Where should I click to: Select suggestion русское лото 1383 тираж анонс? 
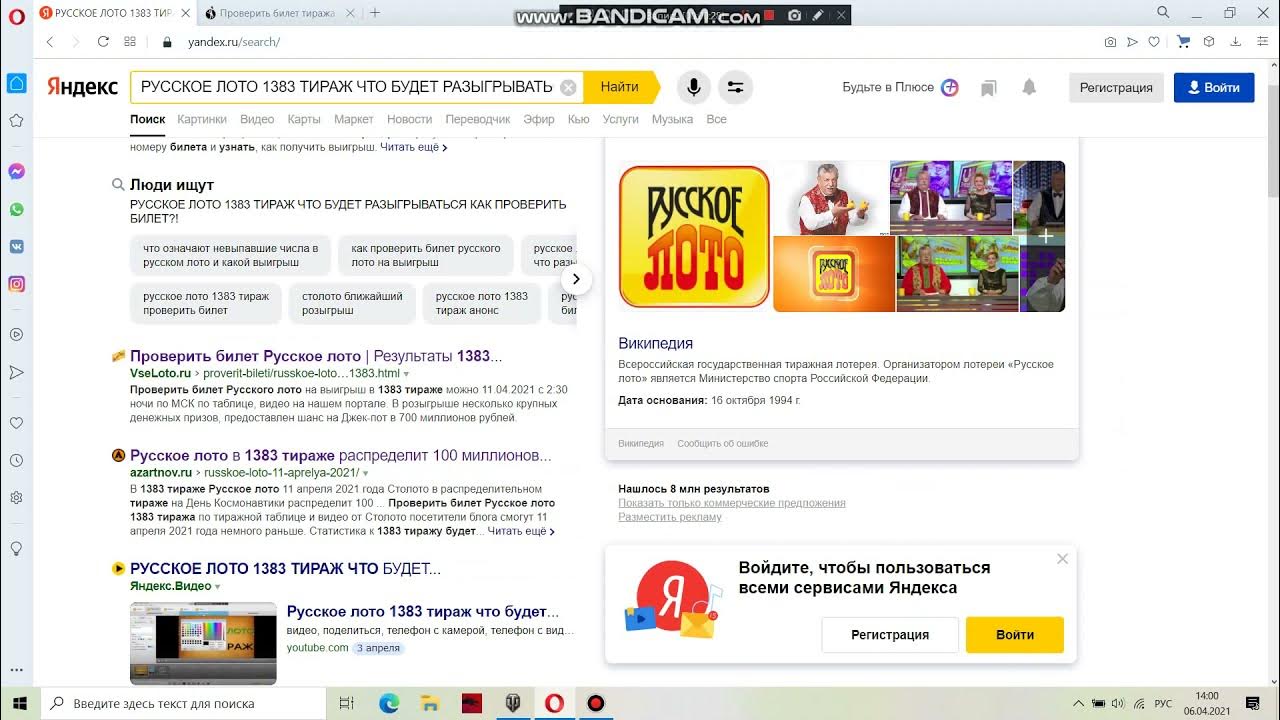pos(482,303)
